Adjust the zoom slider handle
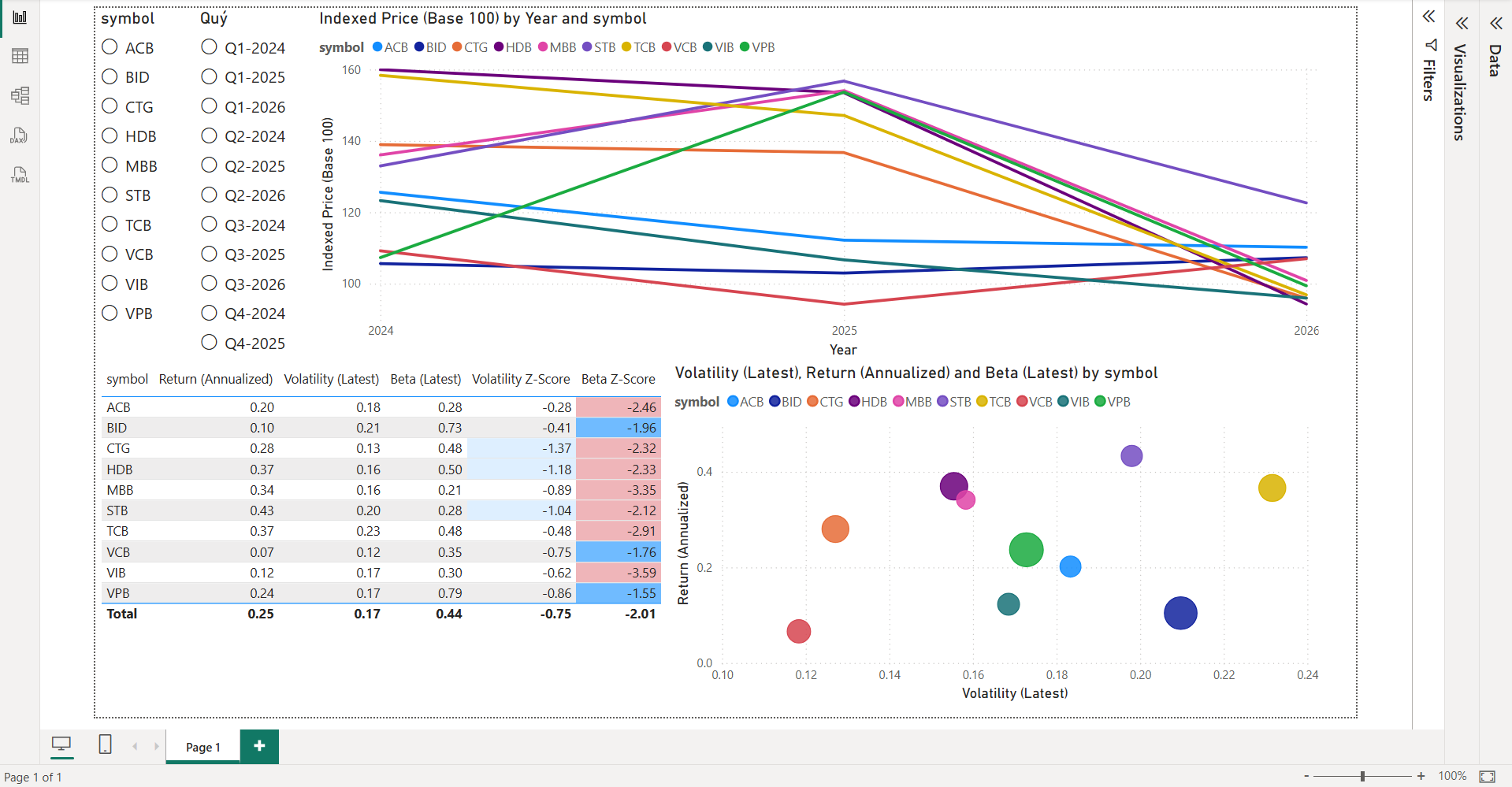 click(1362, 776)
